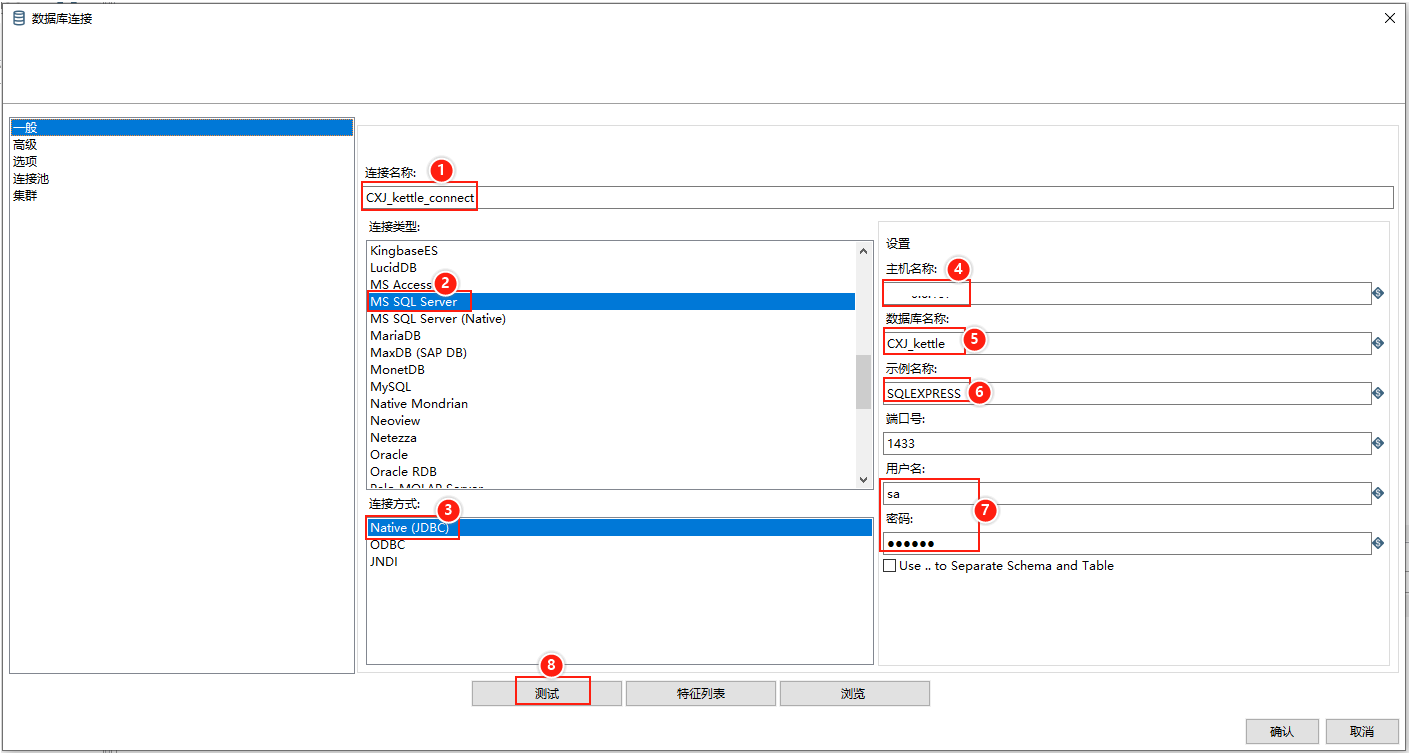Choose ODBC as the connection method

coord(386,544)
